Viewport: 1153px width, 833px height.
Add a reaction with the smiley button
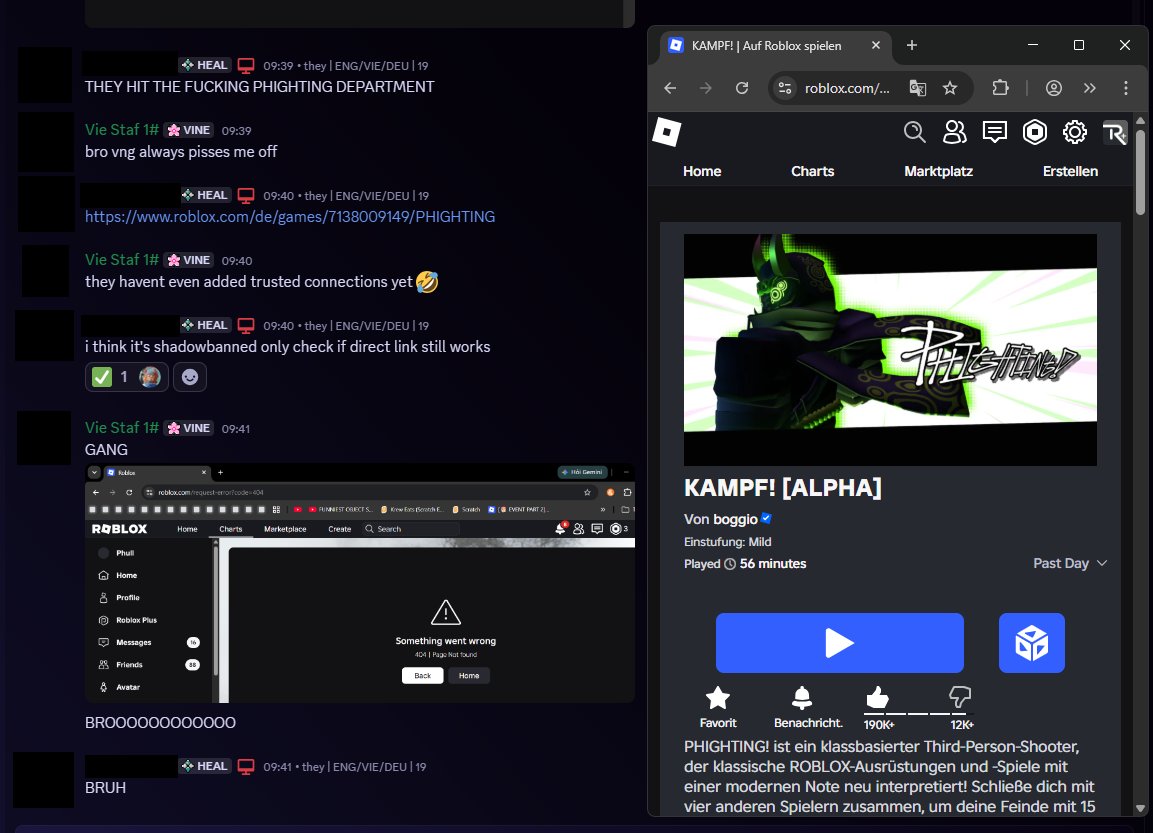[x=190, y=377]
